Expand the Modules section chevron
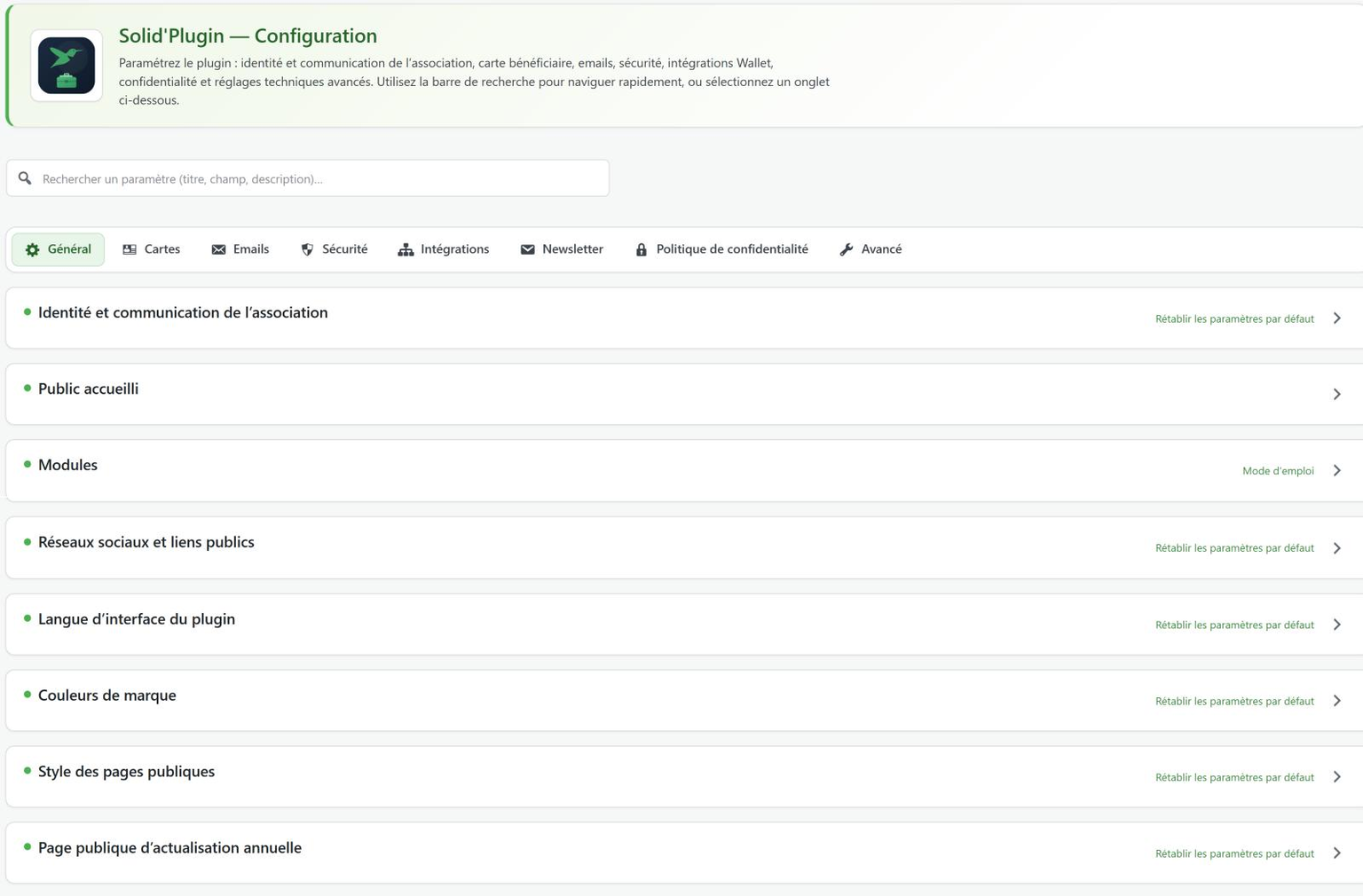Viewport: 1363px width, 896px height. pos(1336,471)
